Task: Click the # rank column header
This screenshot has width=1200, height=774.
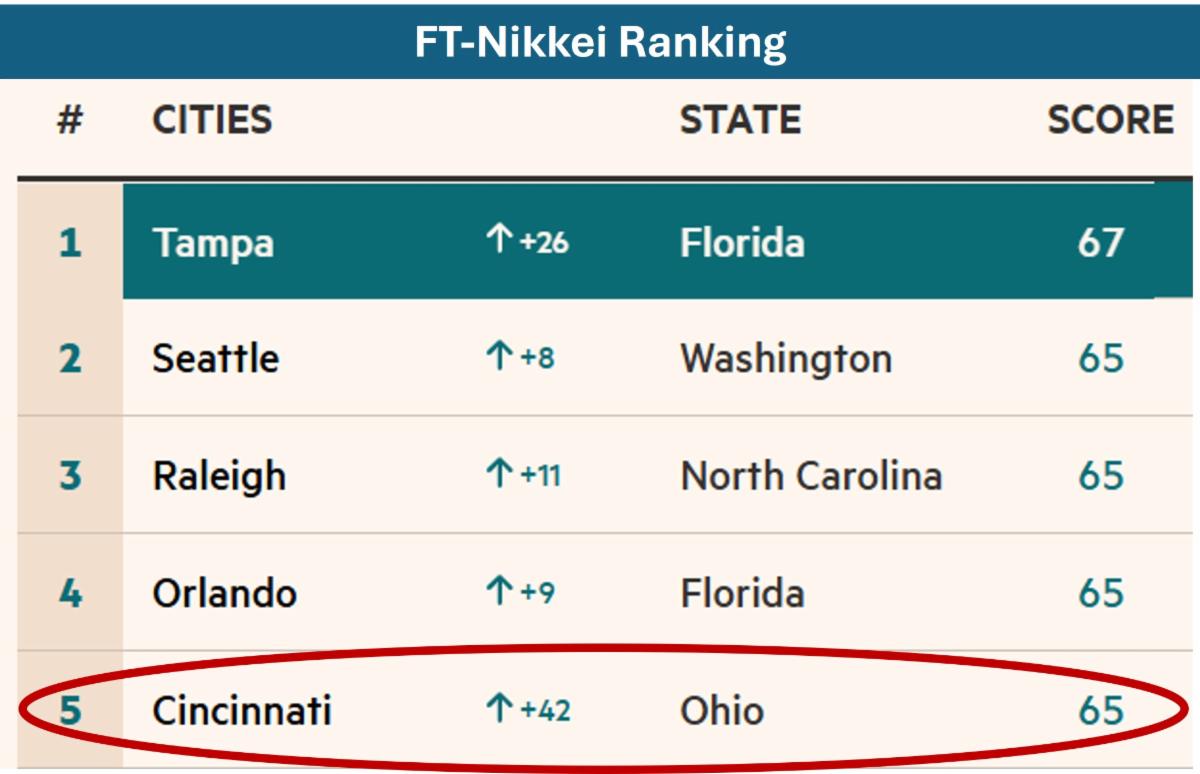Action: tap(69, 120)
